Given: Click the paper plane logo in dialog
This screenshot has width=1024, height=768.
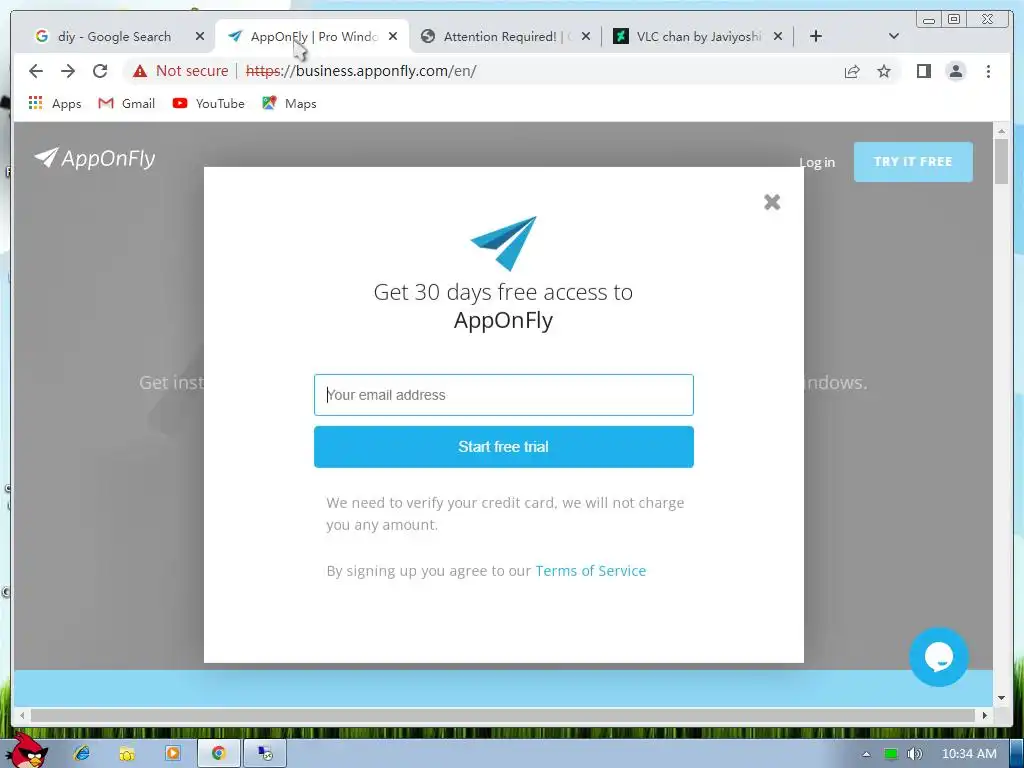Looking at the screenshot, I should click(504, 243).
